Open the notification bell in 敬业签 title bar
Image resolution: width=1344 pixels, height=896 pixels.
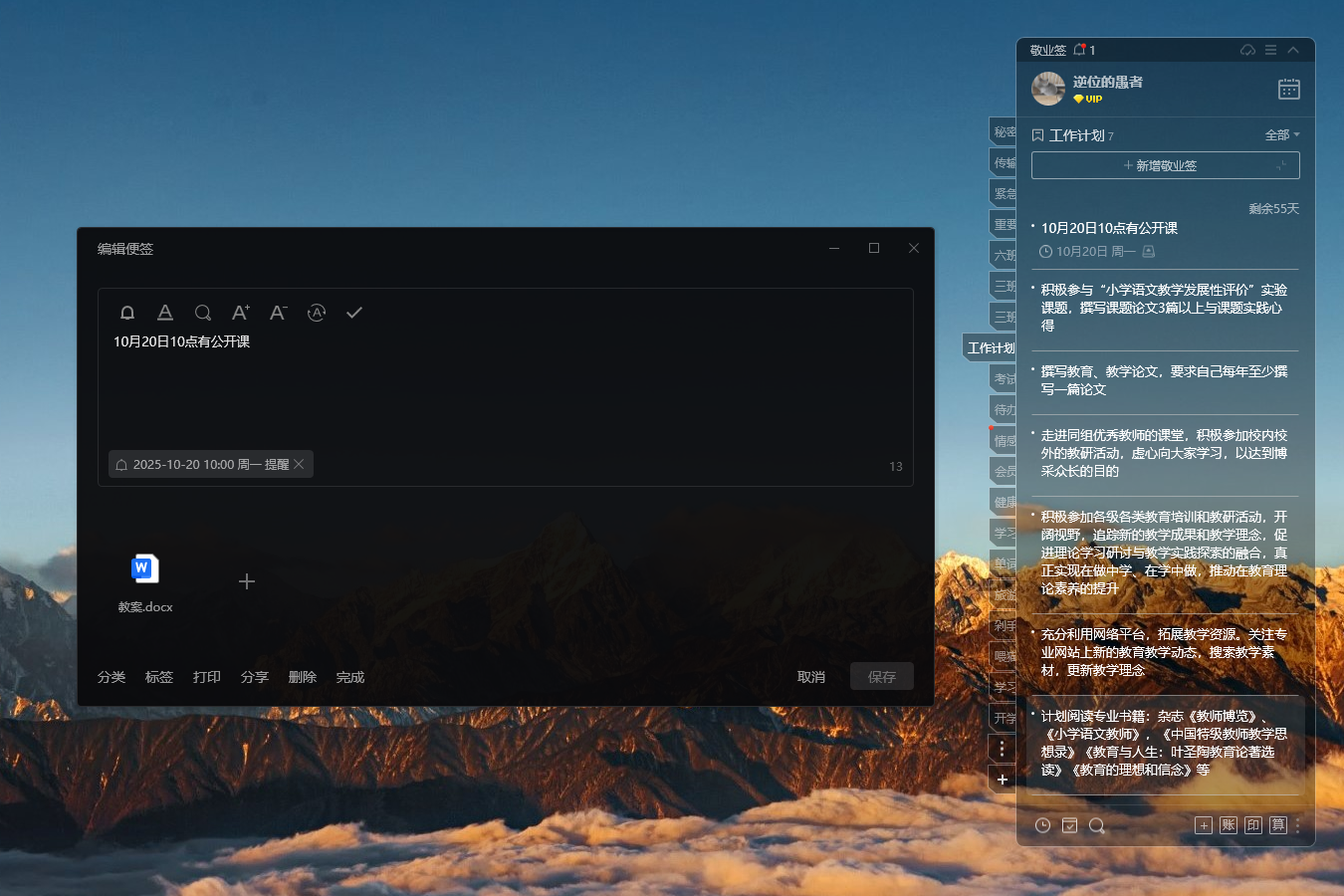click(1079, 50)
